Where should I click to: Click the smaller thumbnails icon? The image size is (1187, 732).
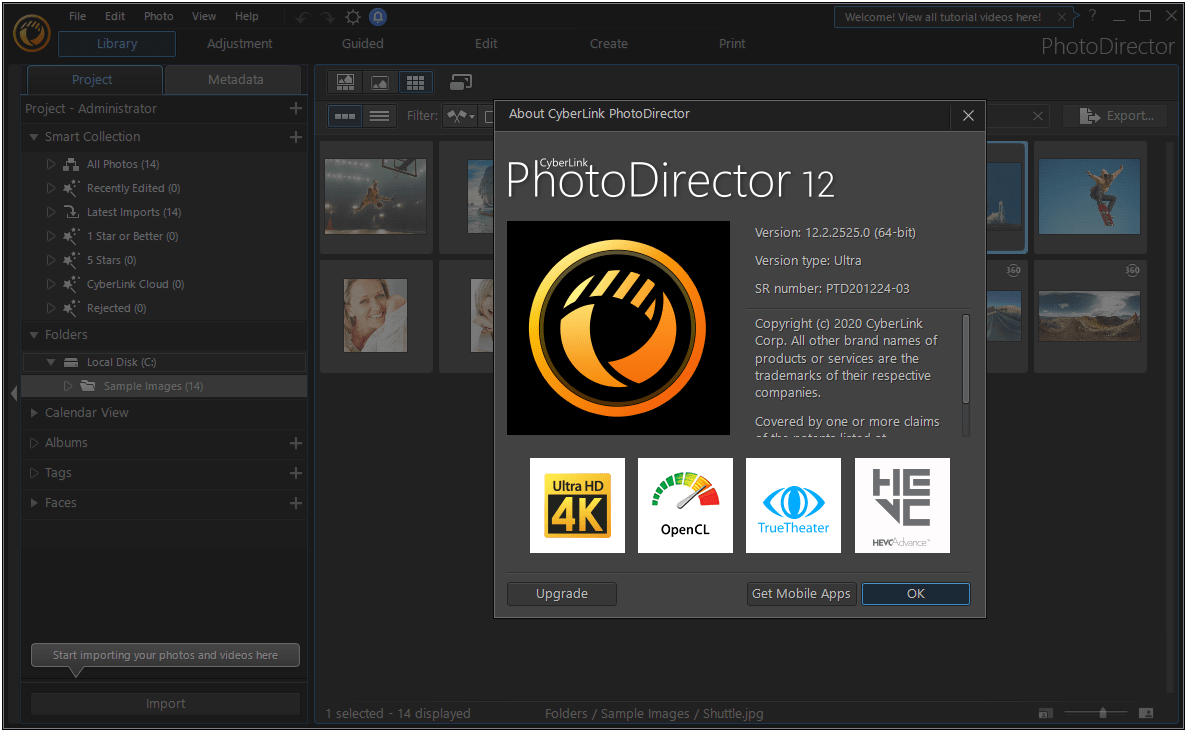[x=1045, y=713]
